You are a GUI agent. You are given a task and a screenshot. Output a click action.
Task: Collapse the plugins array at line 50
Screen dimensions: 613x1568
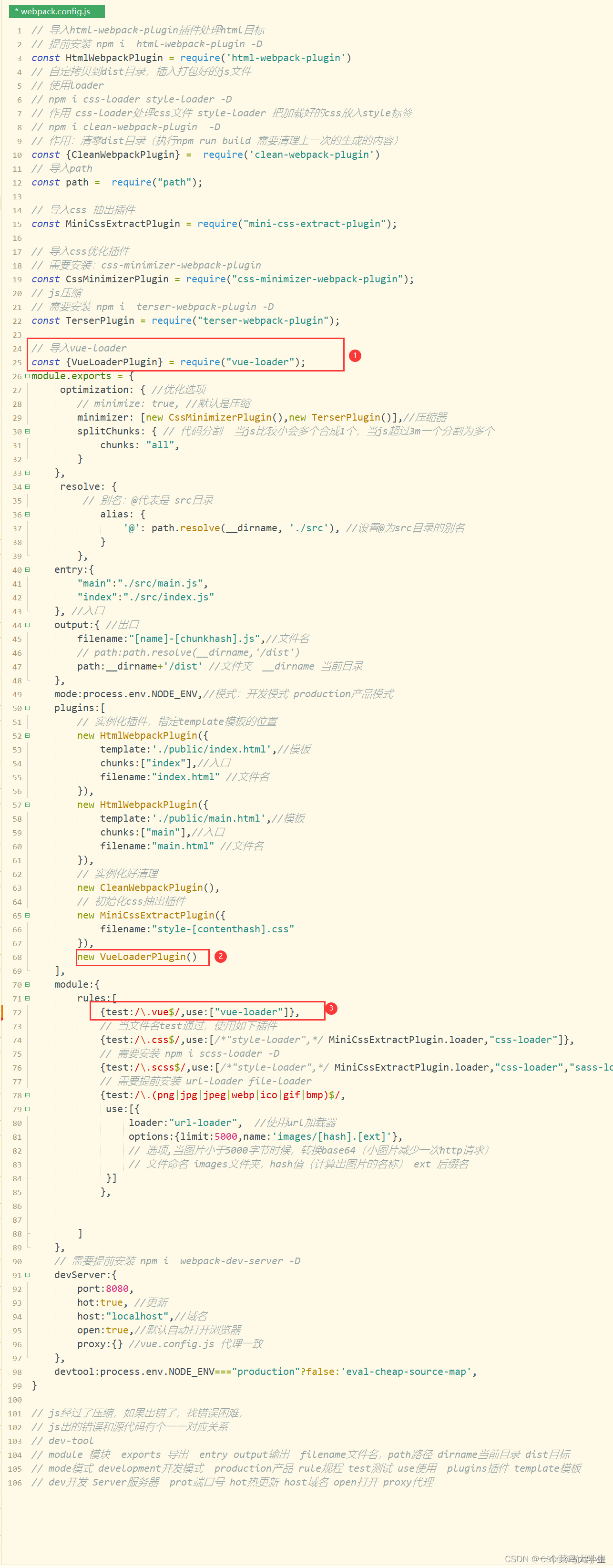(27, 708)
